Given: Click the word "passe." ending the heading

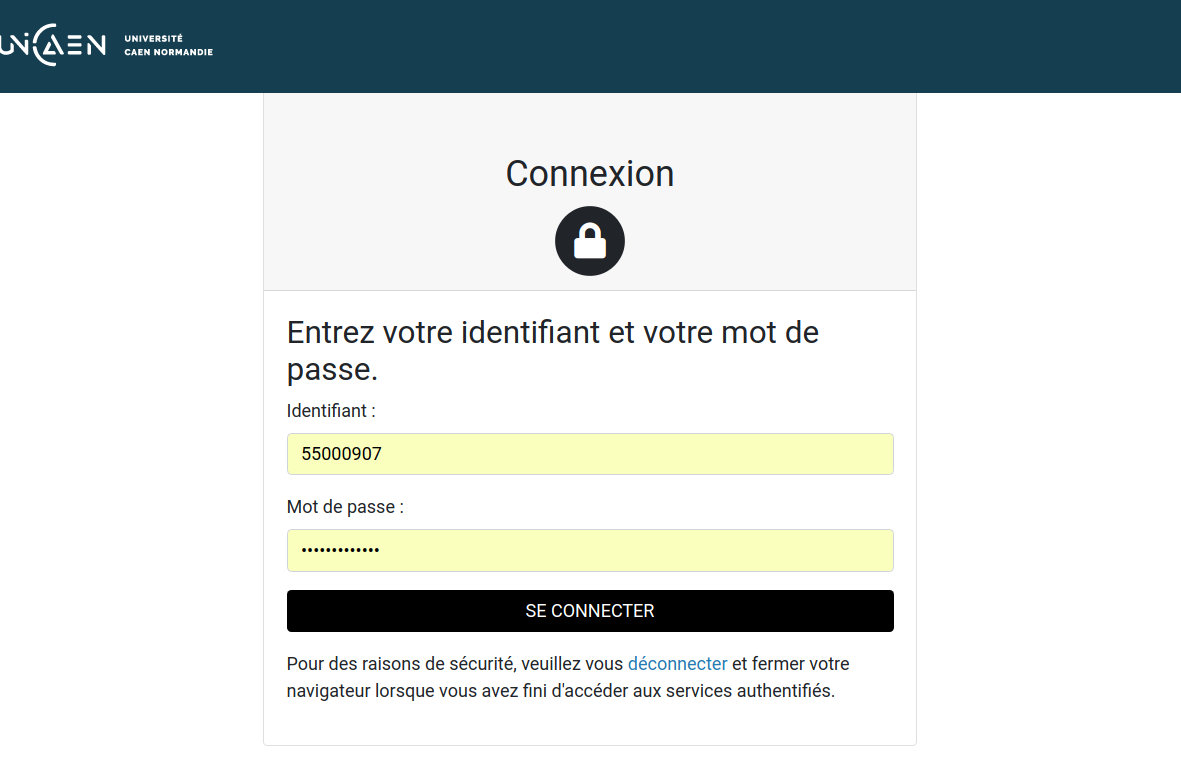Looking at the screenshot, I should click(332, 370).
